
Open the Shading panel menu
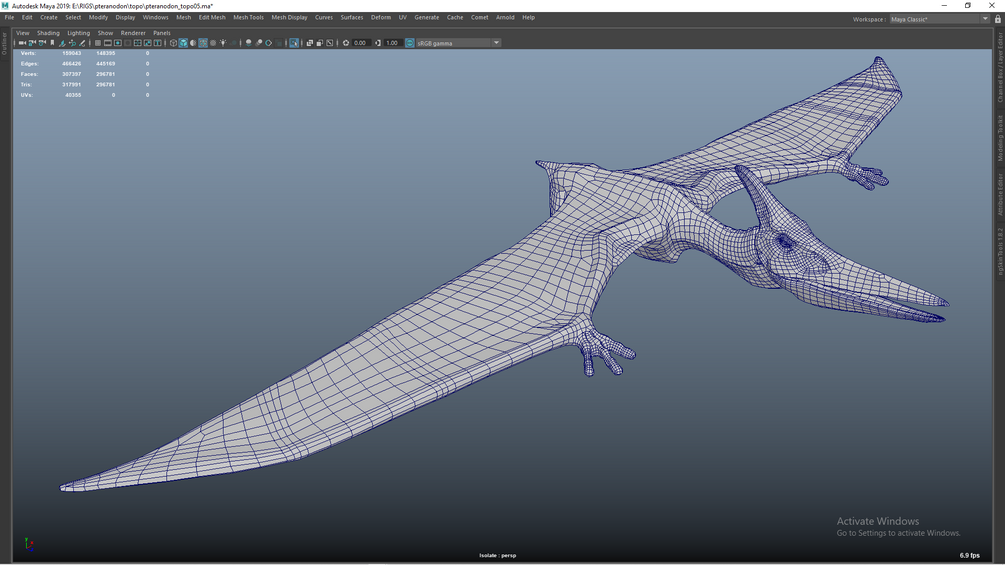(48, 33)
